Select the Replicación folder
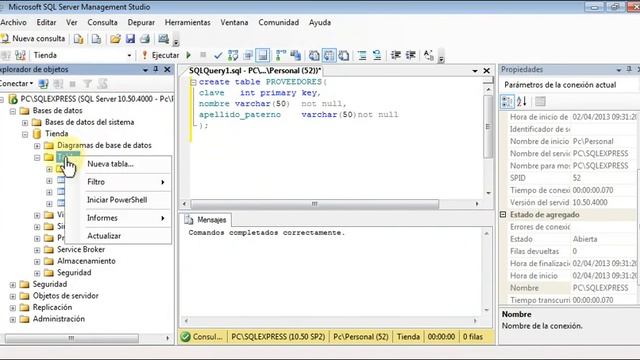Image resolution: width=640 pixels, height=360 pixels. click(x=52, y=307)
